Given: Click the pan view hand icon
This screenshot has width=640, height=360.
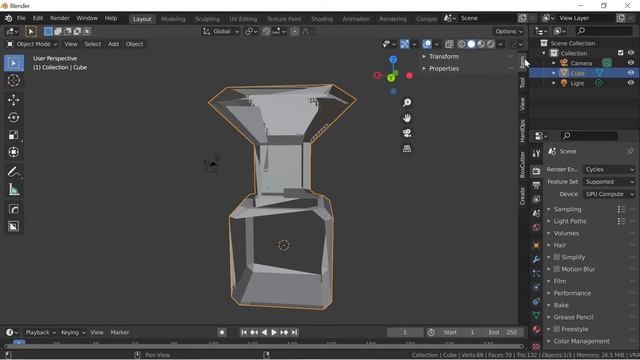Looking at the screenshot, I should tap(407, 118).
